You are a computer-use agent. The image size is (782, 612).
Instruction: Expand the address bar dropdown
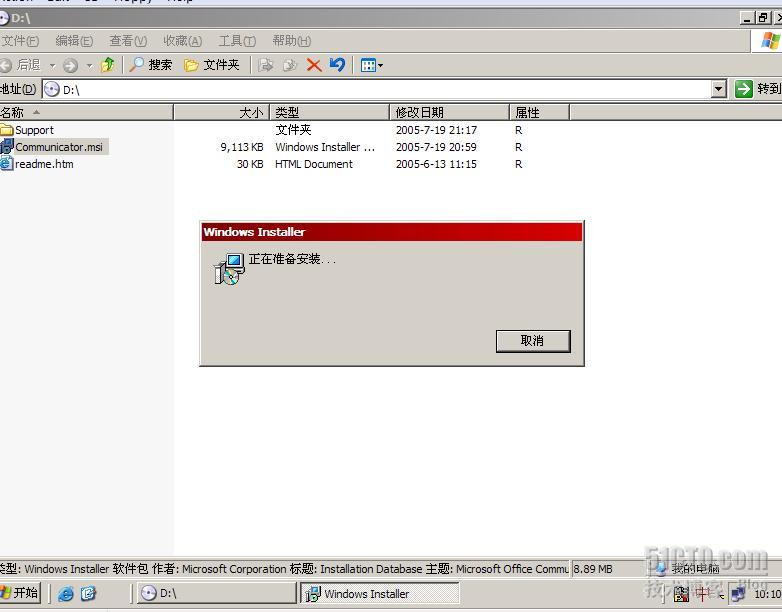click(718, 89)
